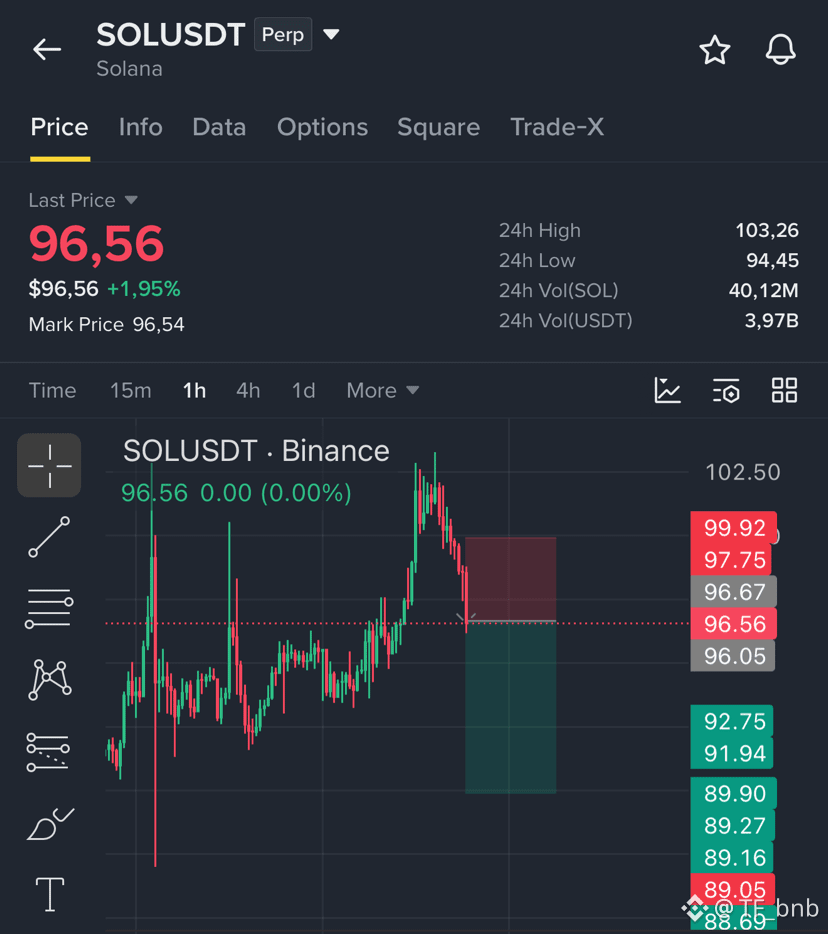Click the 96.67 gray price label
Viewport: 828px width, 934px height.
(x=734, y=591)
